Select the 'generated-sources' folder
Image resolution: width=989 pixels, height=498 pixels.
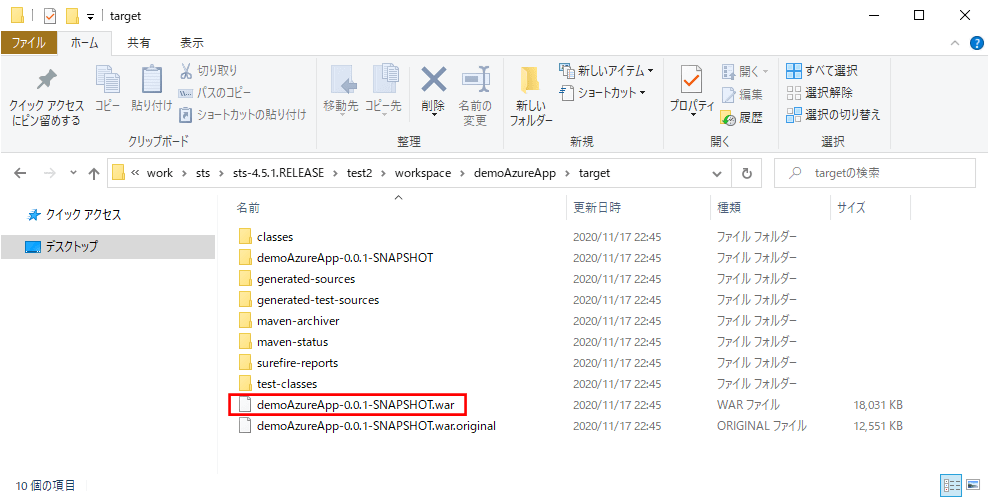[306, 279]
